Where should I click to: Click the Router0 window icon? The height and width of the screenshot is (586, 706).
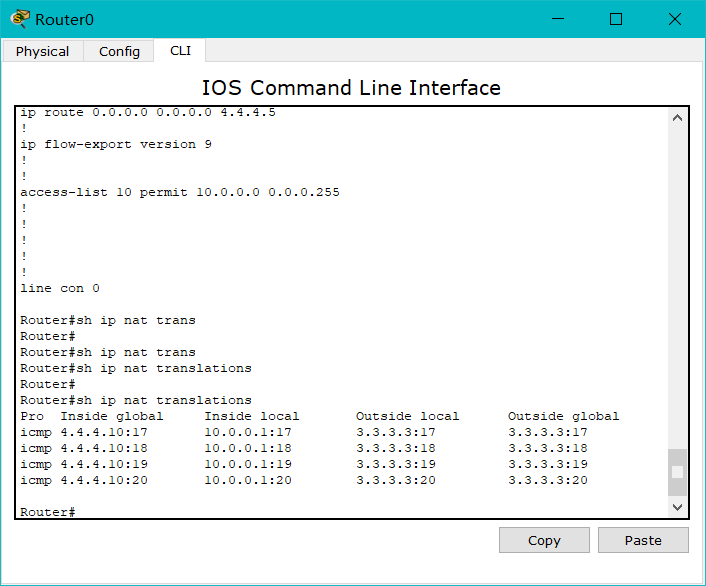click(x=20, y=19)
